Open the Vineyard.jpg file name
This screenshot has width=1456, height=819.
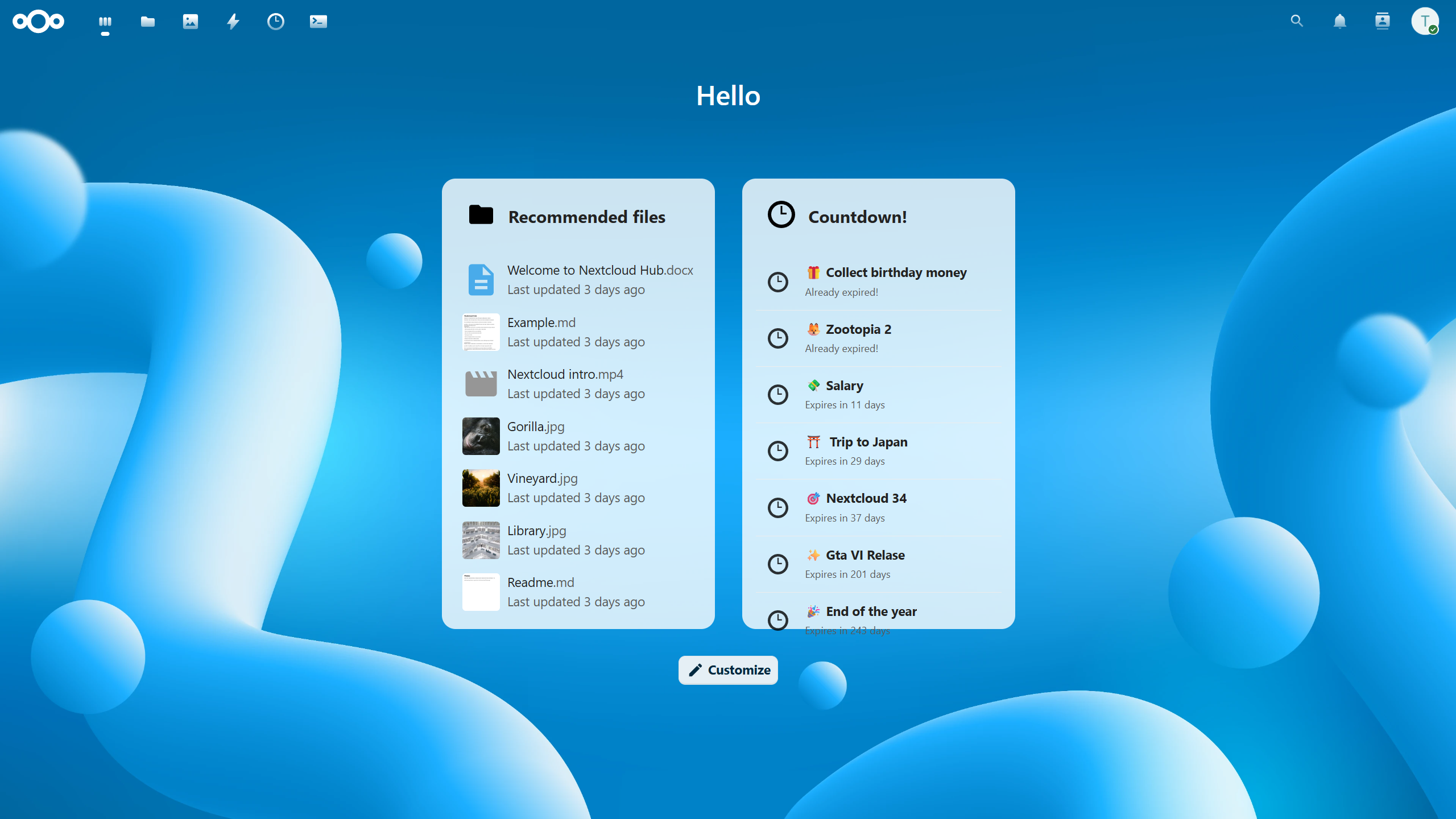(x=543, y=478)
